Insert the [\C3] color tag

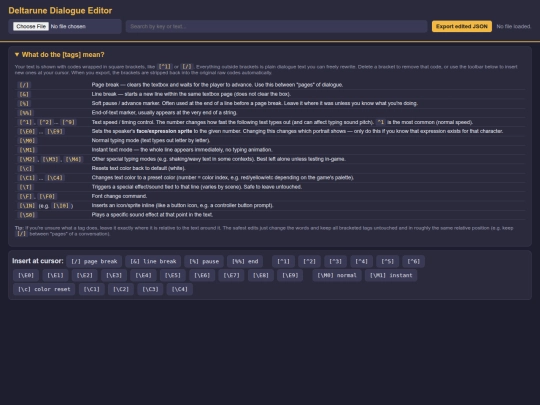[x=150, y=289]
